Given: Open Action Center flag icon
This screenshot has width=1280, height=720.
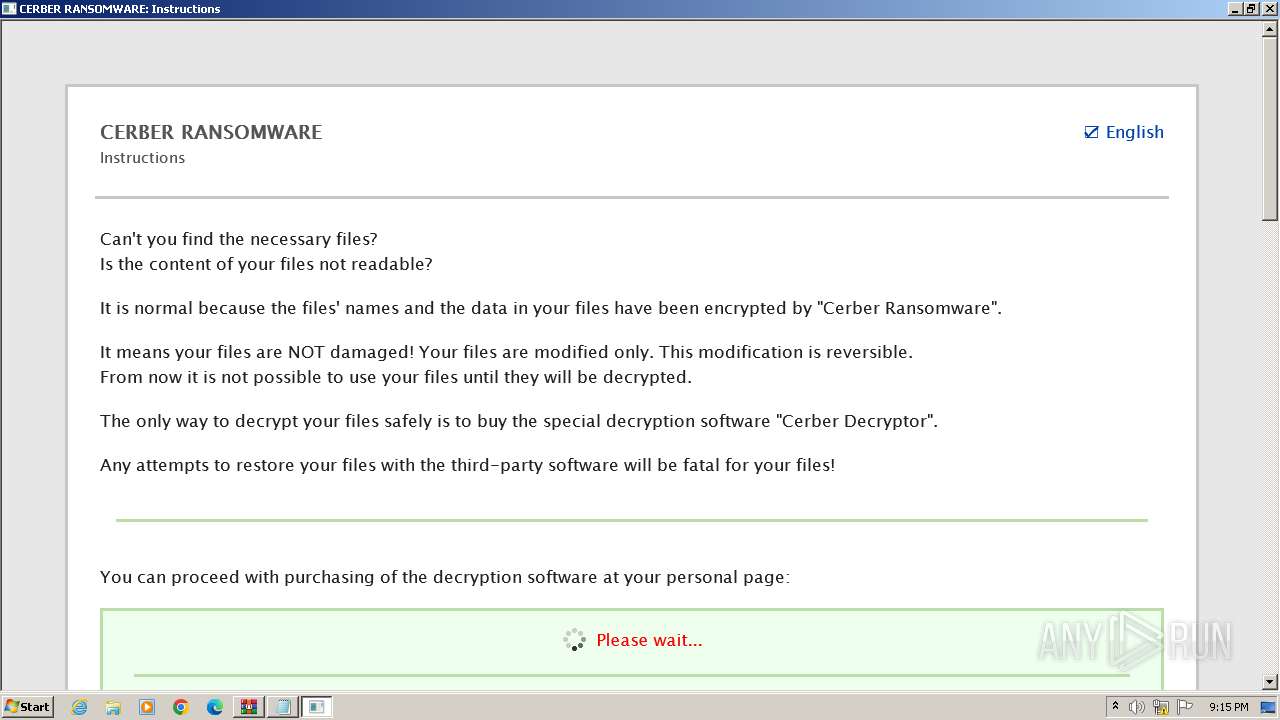Looking at the screenshot, I should pyautogui.click(x=1185, y=707).
